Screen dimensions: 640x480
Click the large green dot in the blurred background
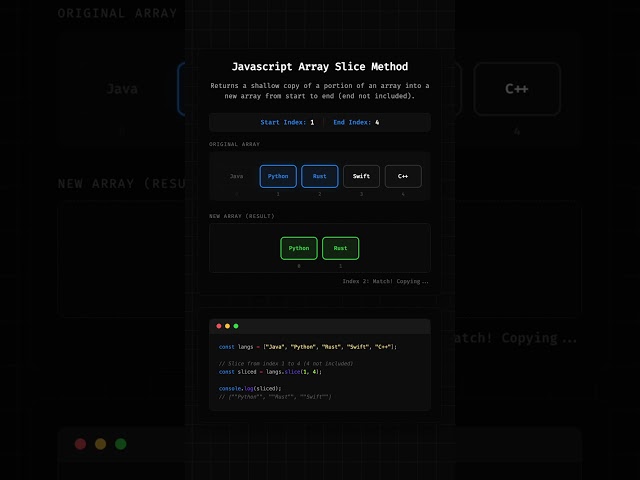[x=120, y=444]
